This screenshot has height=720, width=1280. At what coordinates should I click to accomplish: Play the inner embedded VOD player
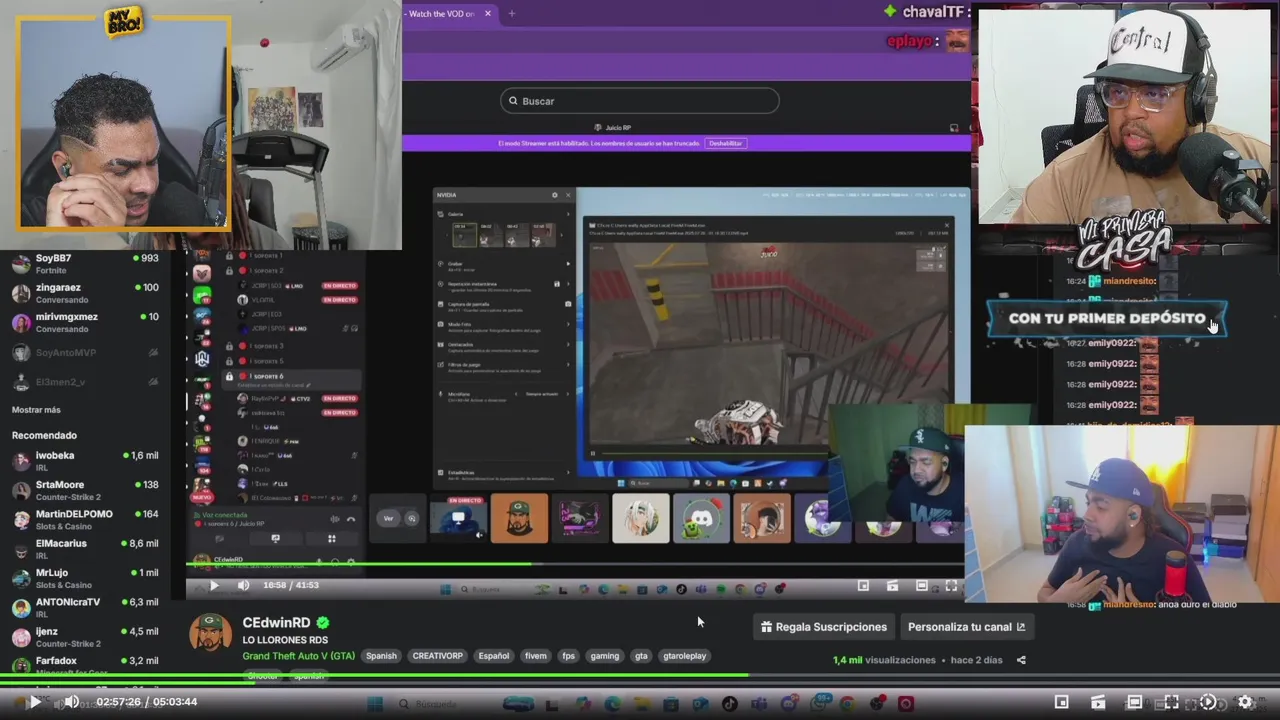[x=213, y=586]
